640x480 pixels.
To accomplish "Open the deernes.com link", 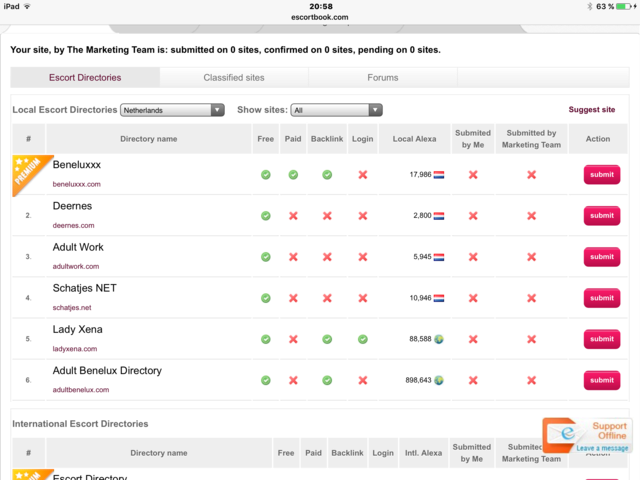I will click(x=73, y=225).
